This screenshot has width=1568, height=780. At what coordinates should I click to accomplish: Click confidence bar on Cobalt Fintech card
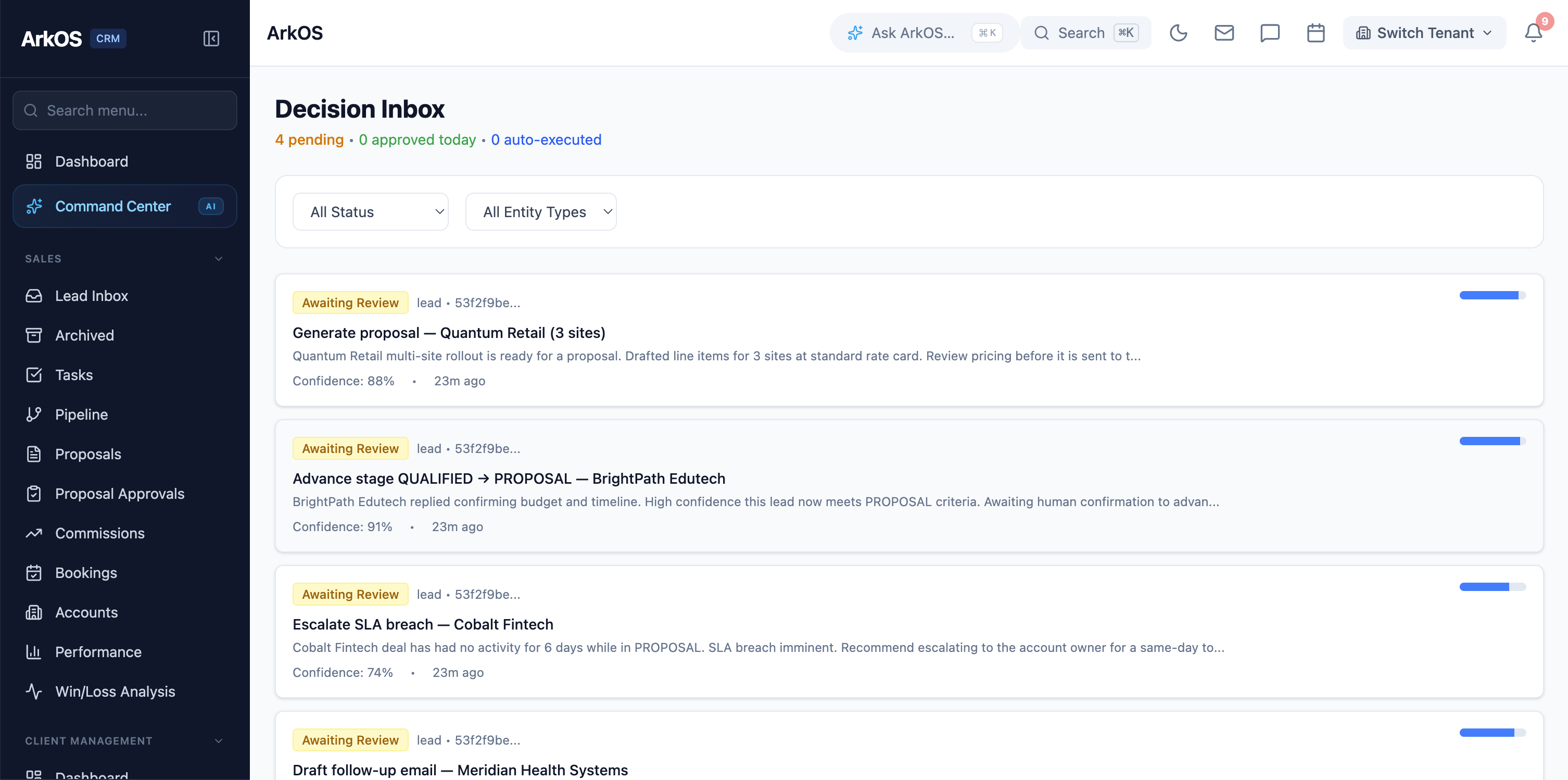tap(1493, 587)
